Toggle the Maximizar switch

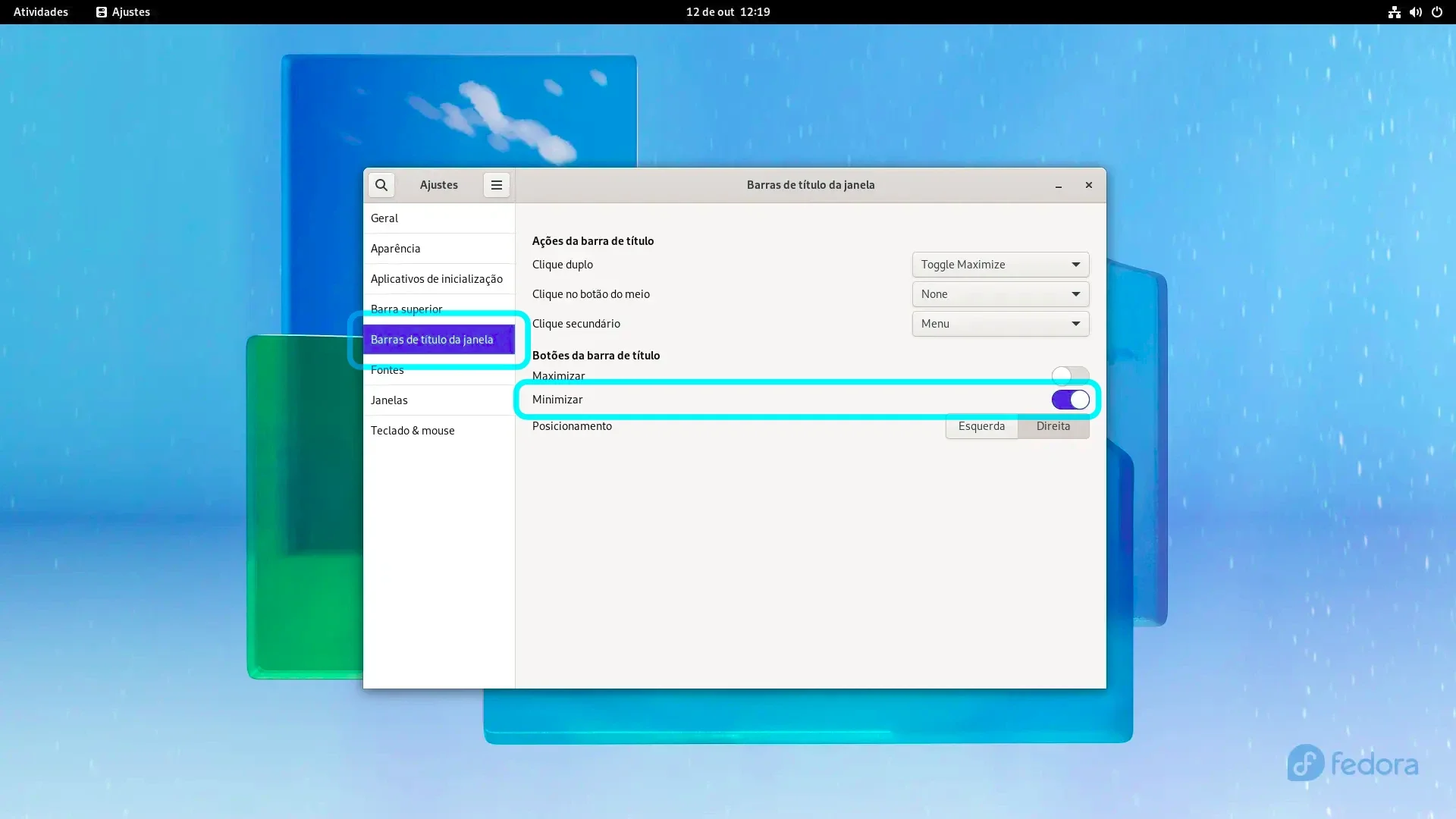click(x=1070, y=375)
